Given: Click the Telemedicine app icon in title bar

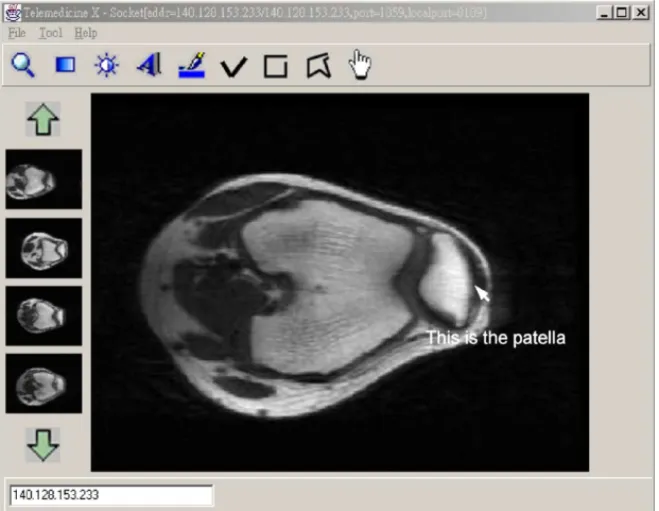Looking at the screenshot, I should (12, 12).
